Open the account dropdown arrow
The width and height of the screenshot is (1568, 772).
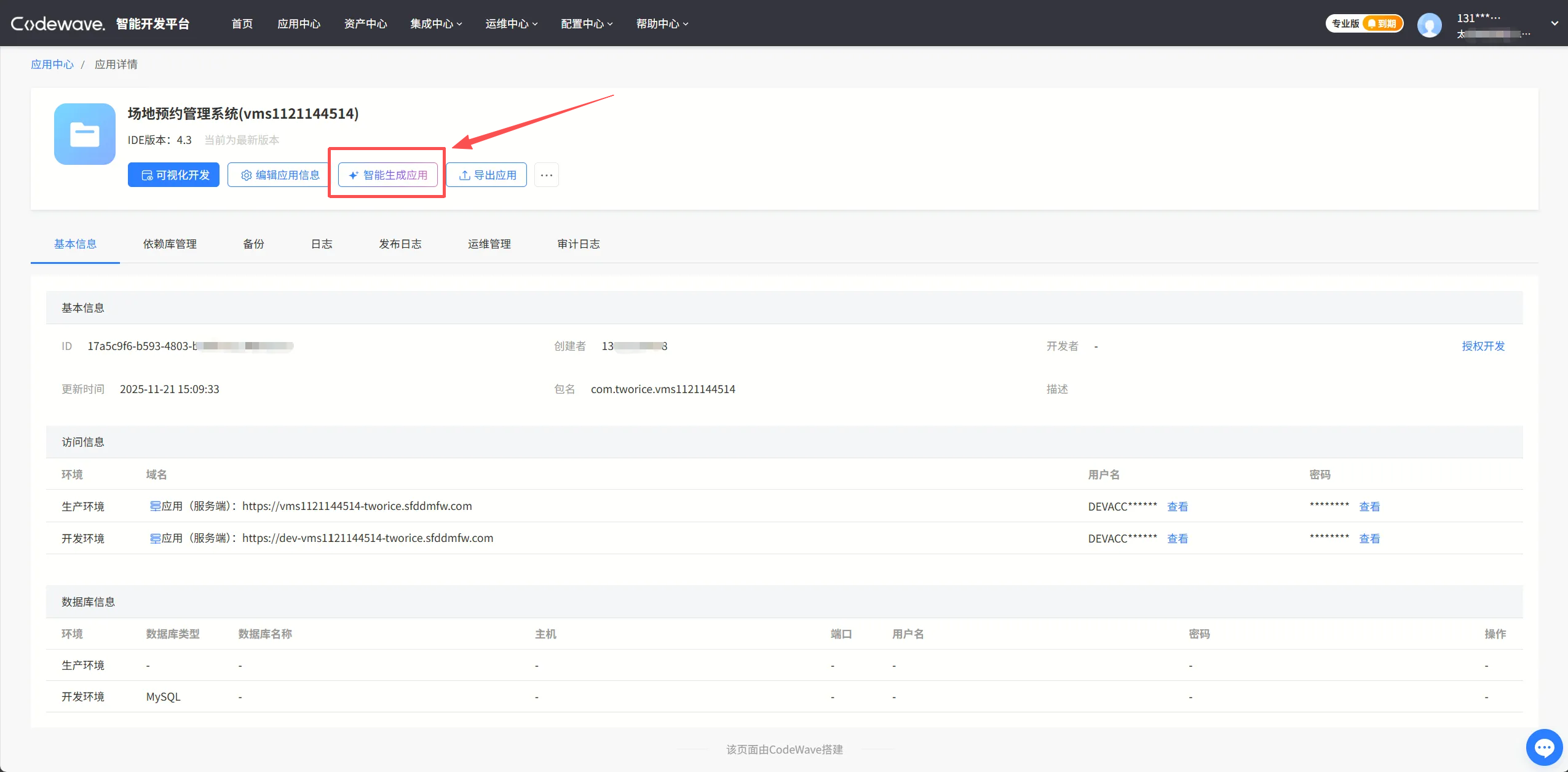[x=1554, y=24]
